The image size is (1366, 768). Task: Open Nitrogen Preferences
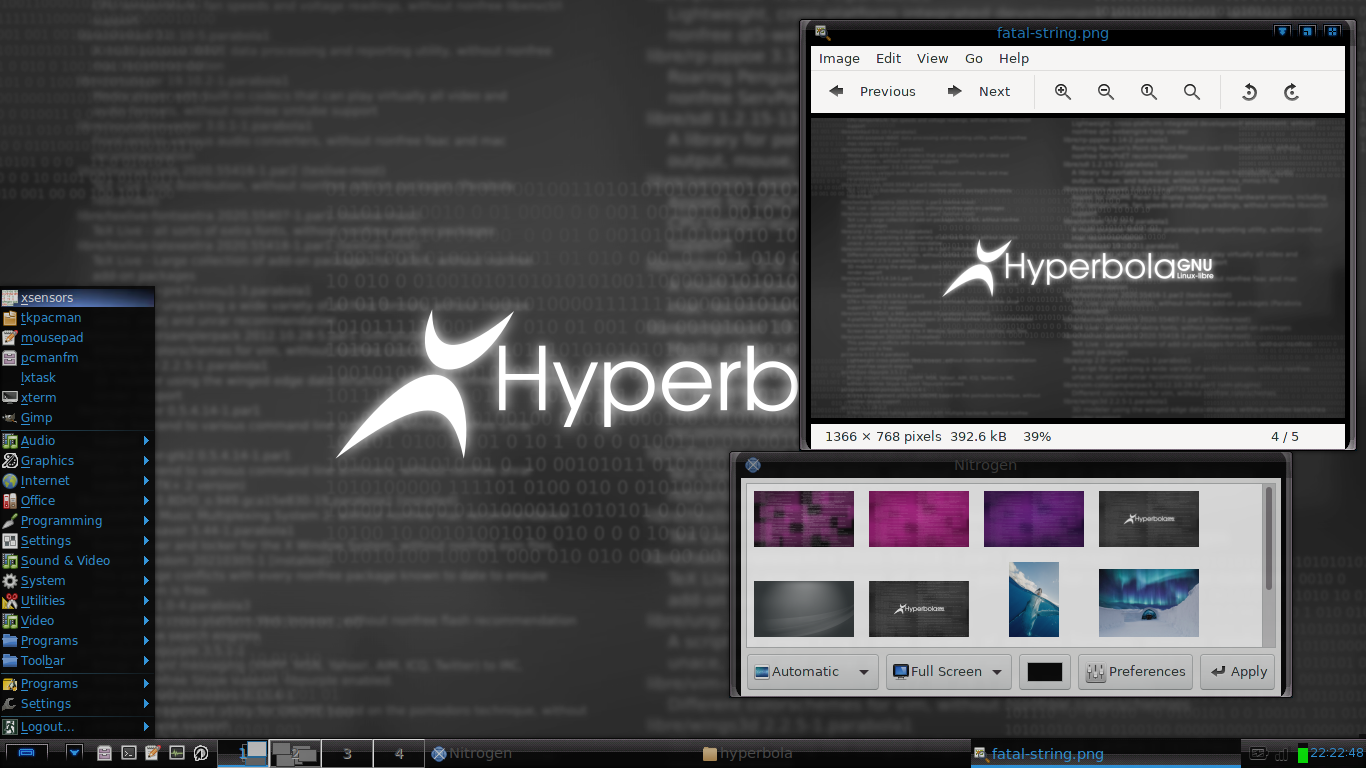pos(1136,672)
